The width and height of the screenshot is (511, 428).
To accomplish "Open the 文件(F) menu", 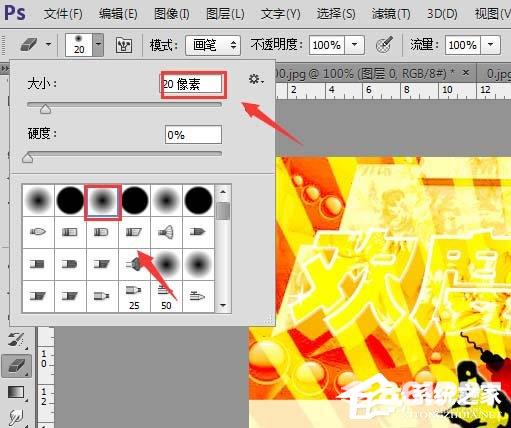I will [x=63, y=14].
